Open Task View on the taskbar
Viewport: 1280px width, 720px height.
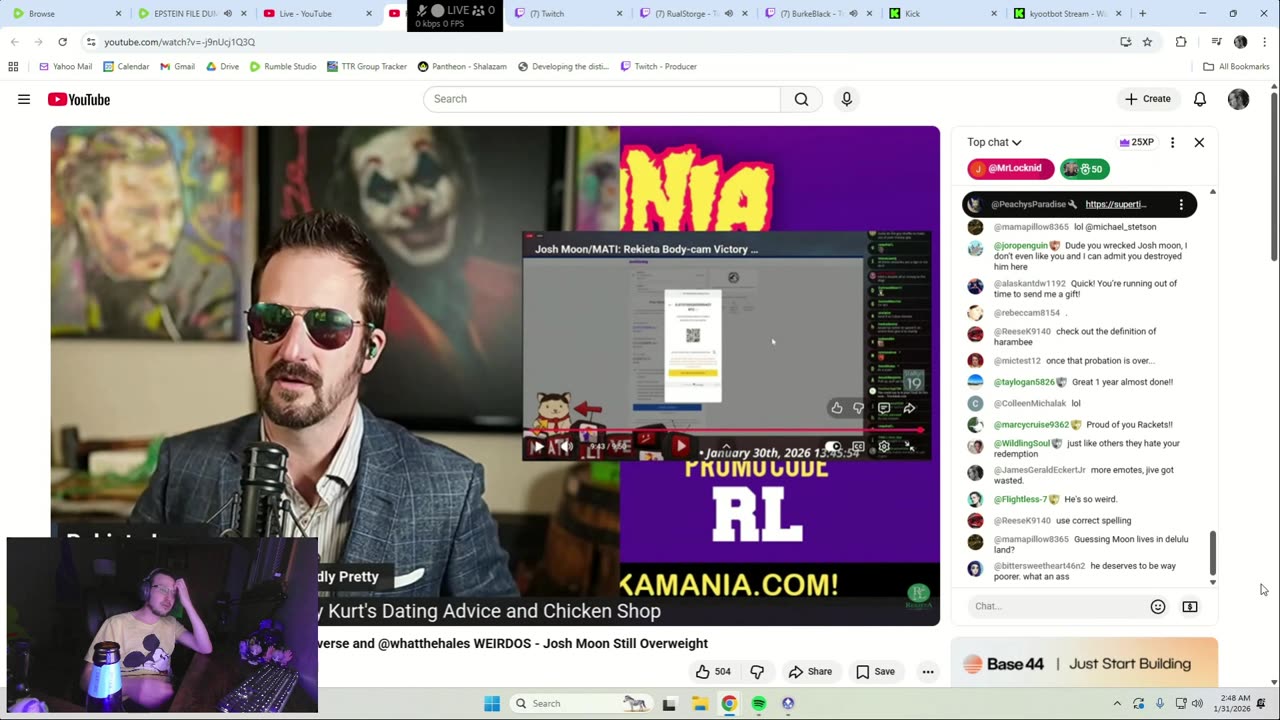[669, 703]
